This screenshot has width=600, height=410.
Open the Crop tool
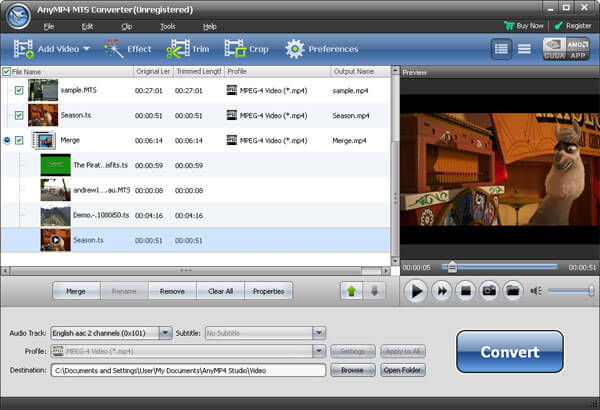pyautogui.click(x=246, y=49)
